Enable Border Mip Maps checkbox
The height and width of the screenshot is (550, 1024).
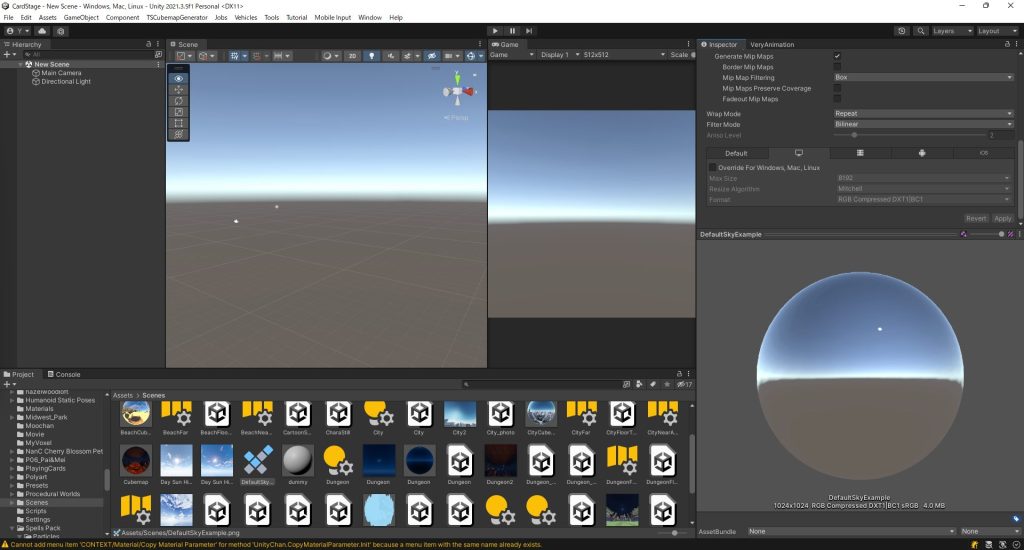tap(837, 67)
